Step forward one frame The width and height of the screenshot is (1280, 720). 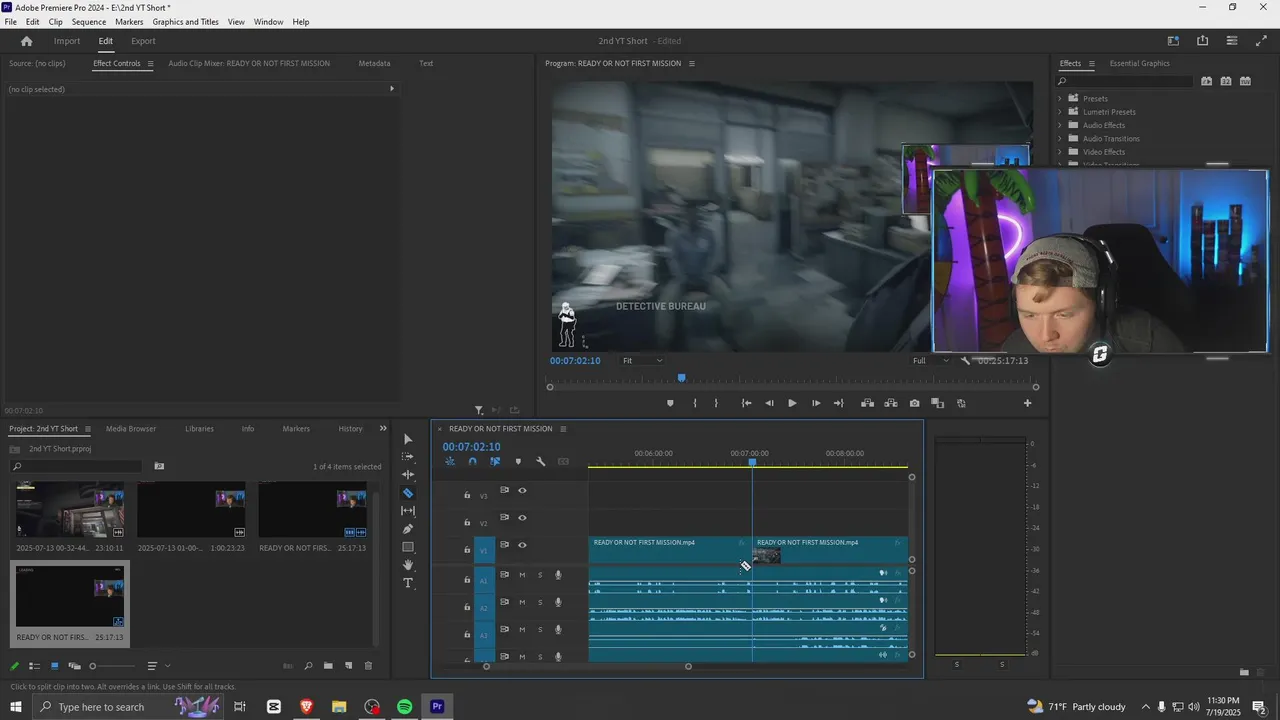(816, 403)
